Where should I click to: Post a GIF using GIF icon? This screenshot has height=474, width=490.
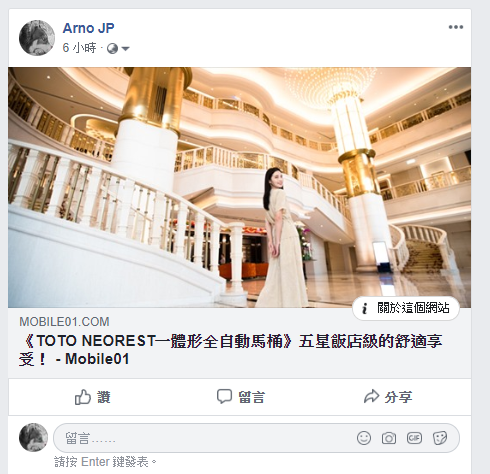[x=414, y=438]
